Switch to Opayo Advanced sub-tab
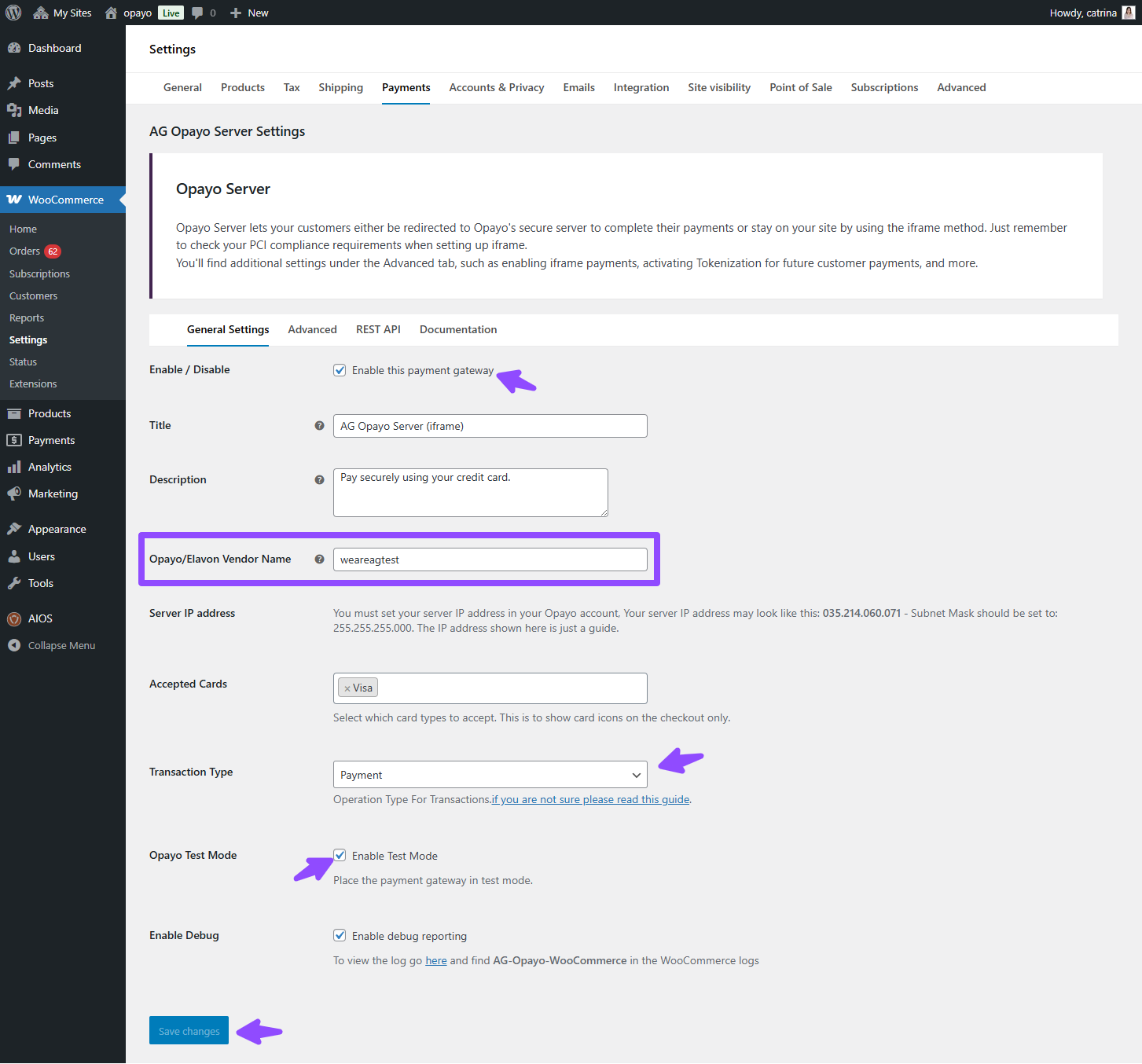The width and height of the screenshot is (1142, 1064). point(312,329)
